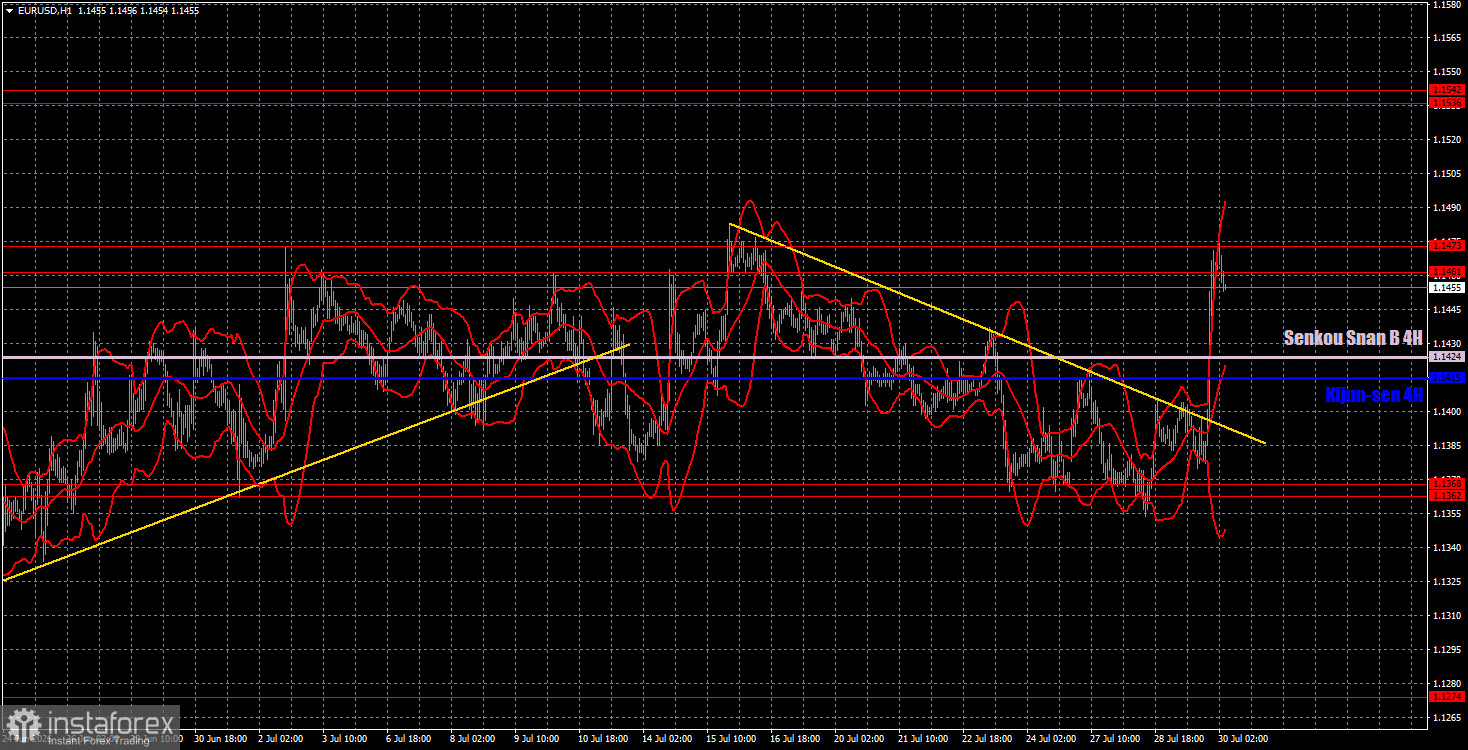This screenshot has height=750, width=1468.
Task: Click the red level tag 1.1274
Action: pyautogui.click(x=1447, y=697)
